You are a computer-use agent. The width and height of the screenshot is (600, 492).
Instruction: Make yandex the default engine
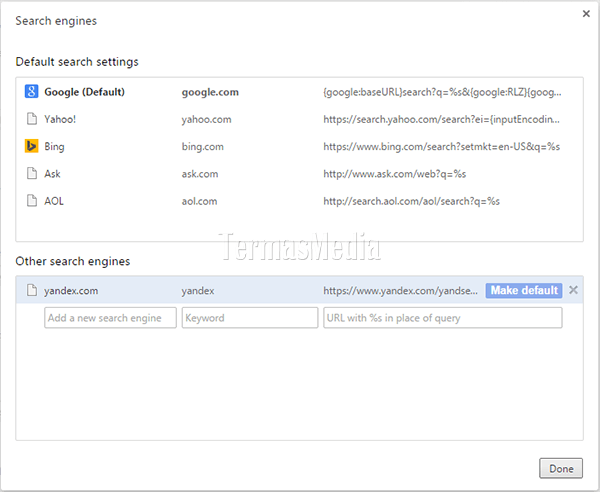(x=524, y=290)
